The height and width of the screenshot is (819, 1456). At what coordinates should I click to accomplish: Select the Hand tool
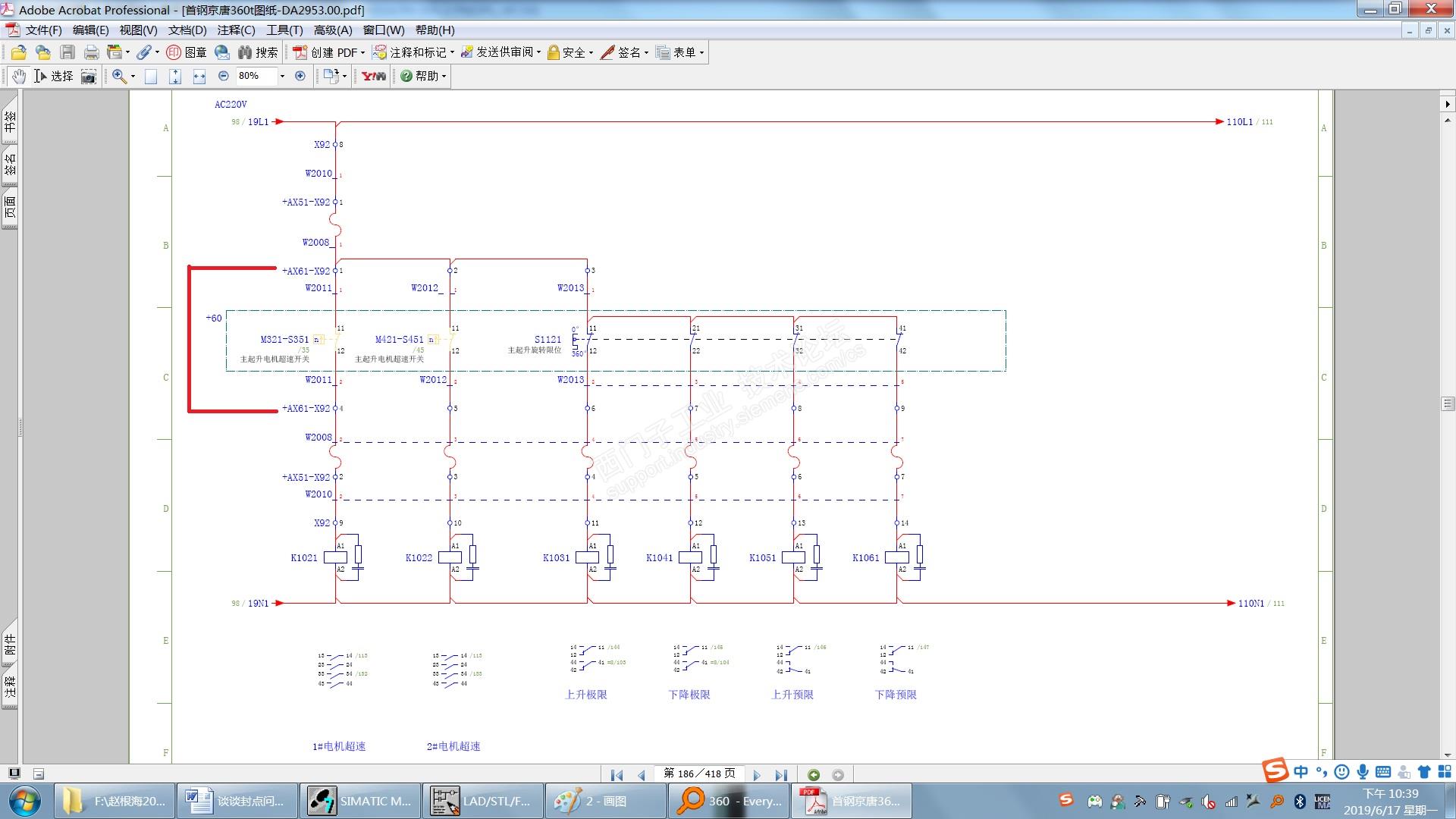(19, 76)
